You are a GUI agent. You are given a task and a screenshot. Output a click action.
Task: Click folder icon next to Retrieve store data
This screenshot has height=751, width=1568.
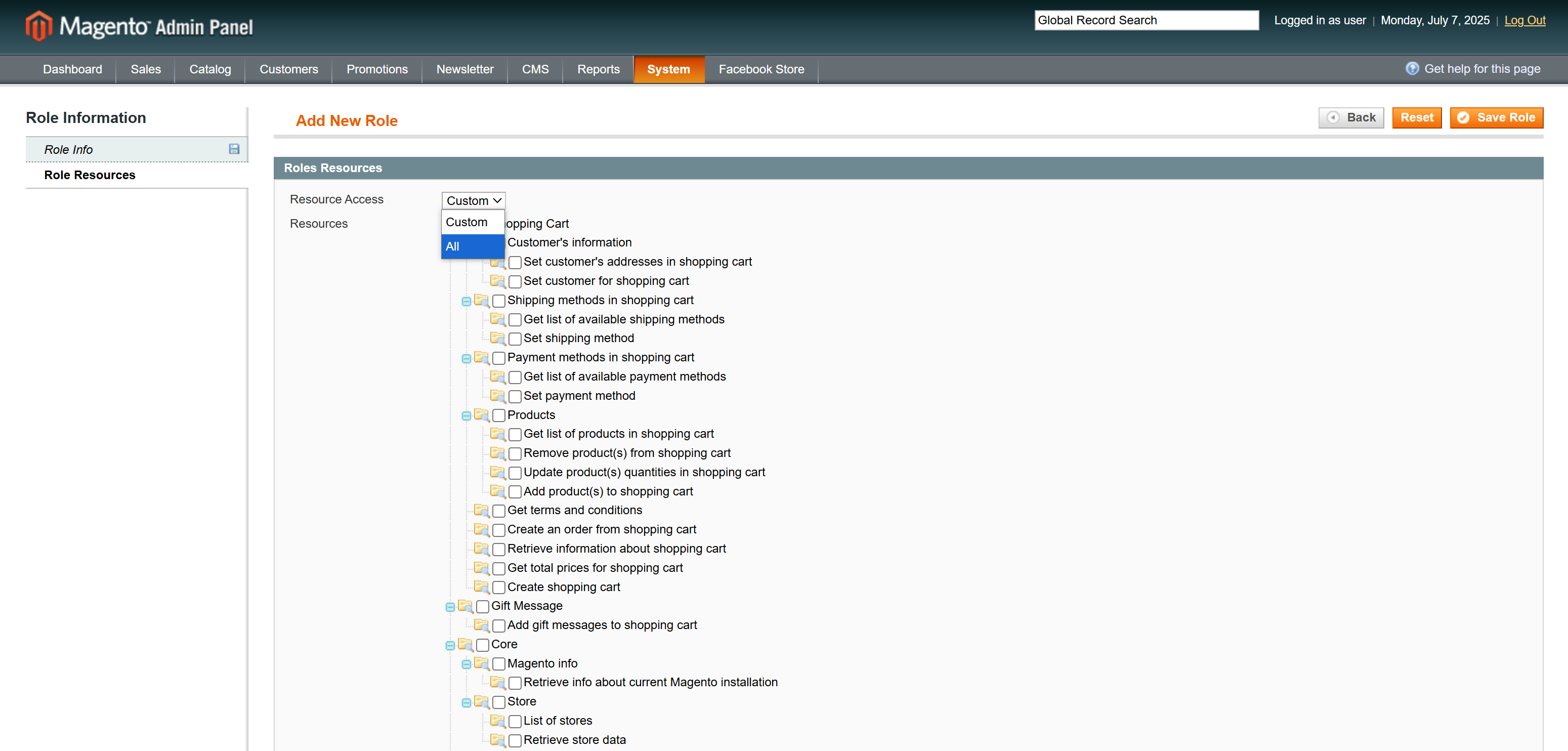498,740
